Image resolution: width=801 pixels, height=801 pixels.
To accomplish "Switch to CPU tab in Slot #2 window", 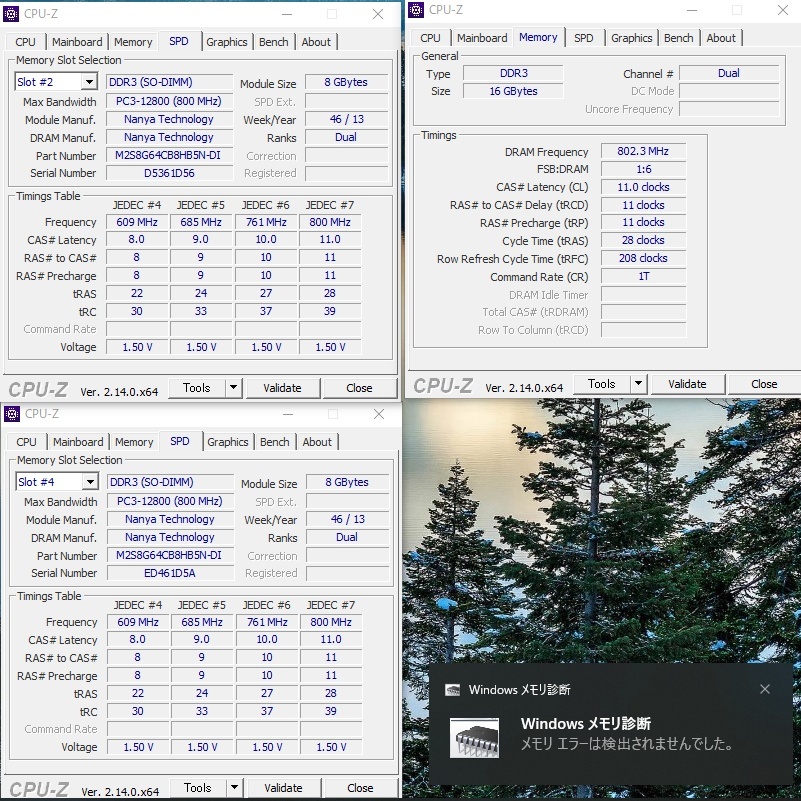I will 26,42.
